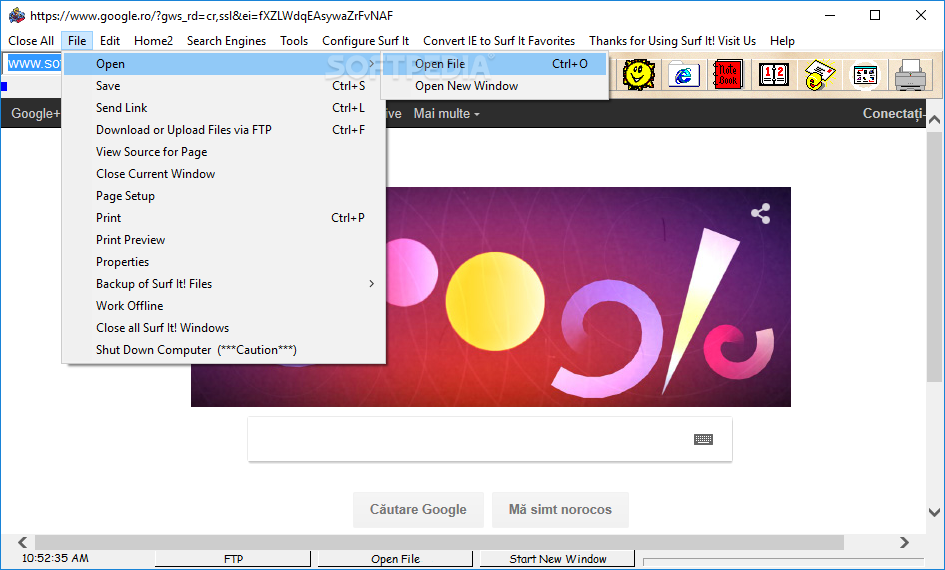Click the vertical scrollbar thumb
The image size is (945, 570).
click(934, 255)
